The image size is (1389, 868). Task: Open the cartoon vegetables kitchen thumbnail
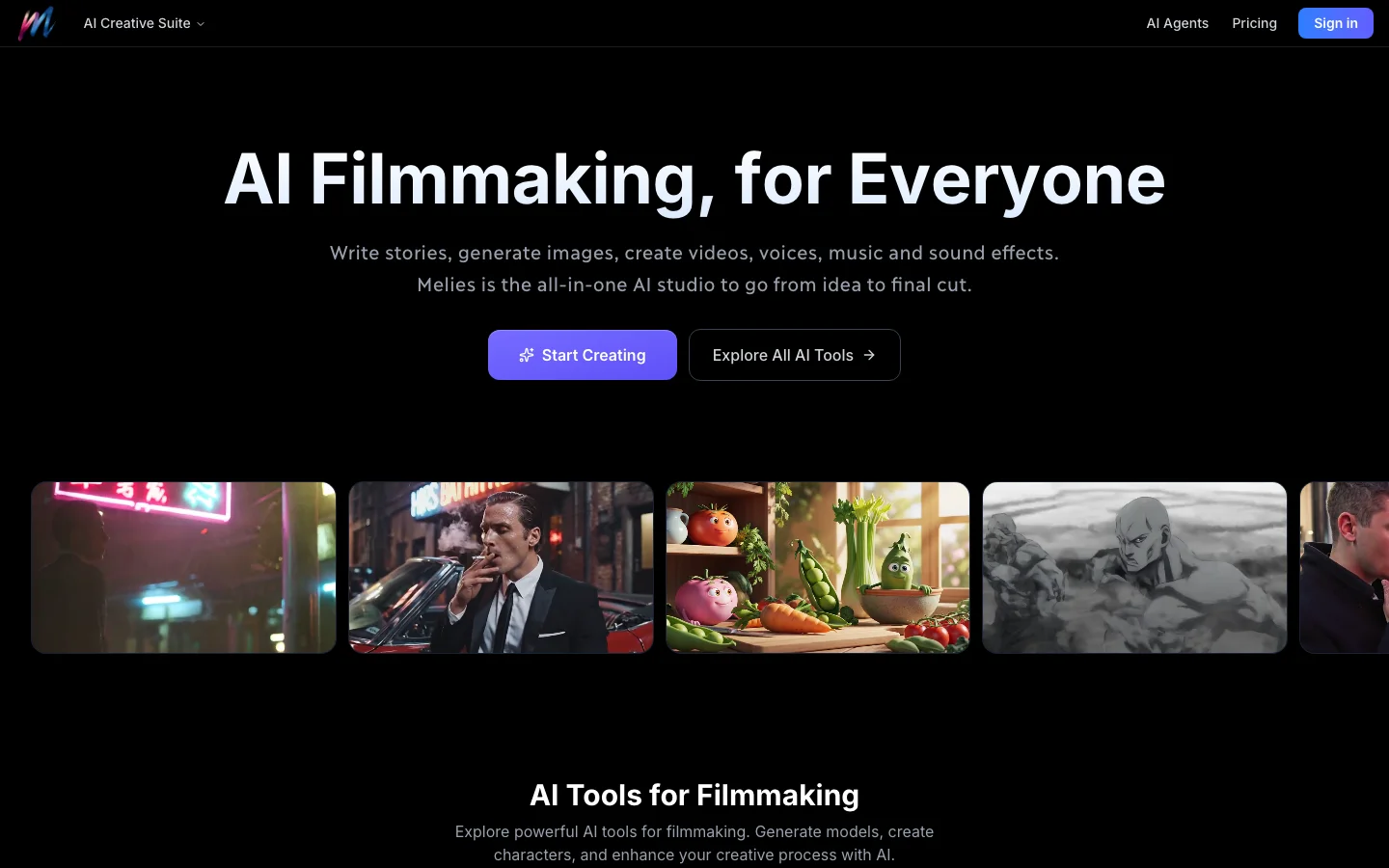click(x=818, y=567)
